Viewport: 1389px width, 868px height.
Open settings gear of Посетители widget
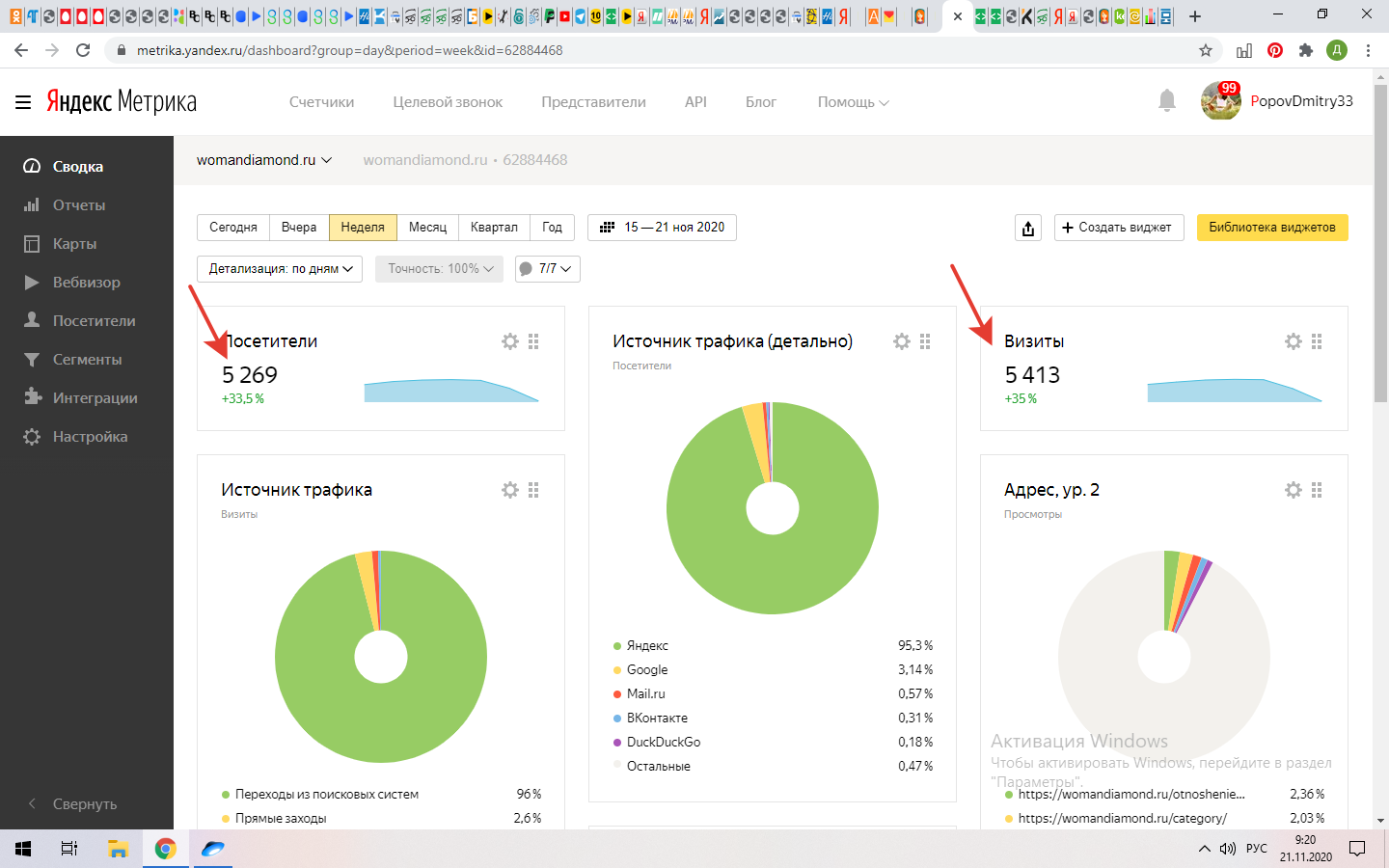pyautogui.click(x=510, y=341)
